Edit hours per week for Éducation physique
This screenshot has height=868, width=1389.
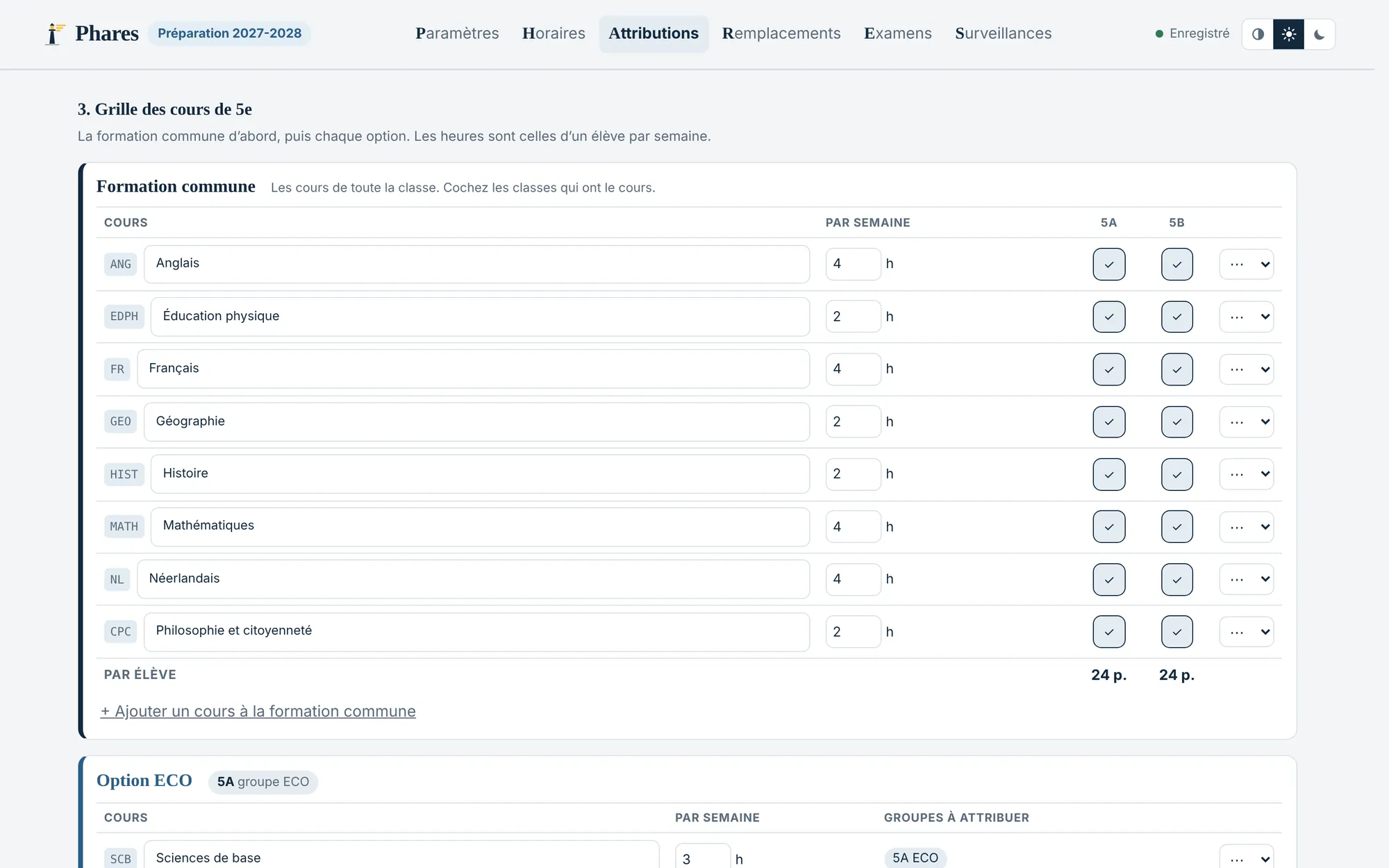pos(853,317)
